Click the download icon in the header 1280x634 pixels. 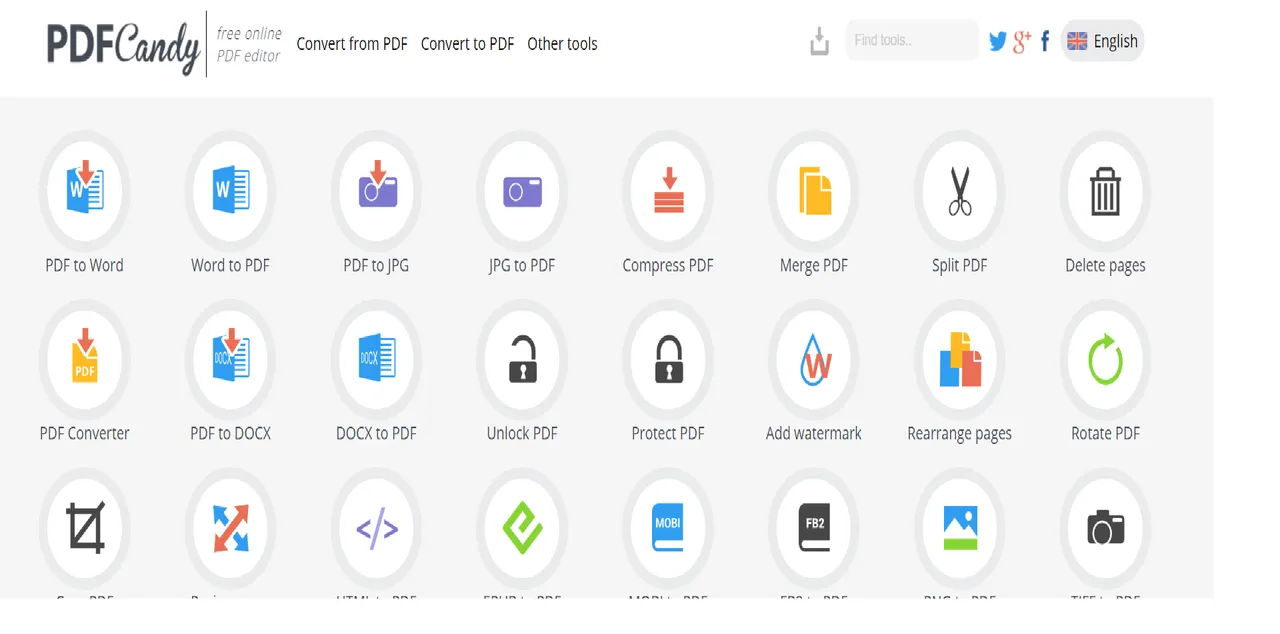(x=820, y=41)
